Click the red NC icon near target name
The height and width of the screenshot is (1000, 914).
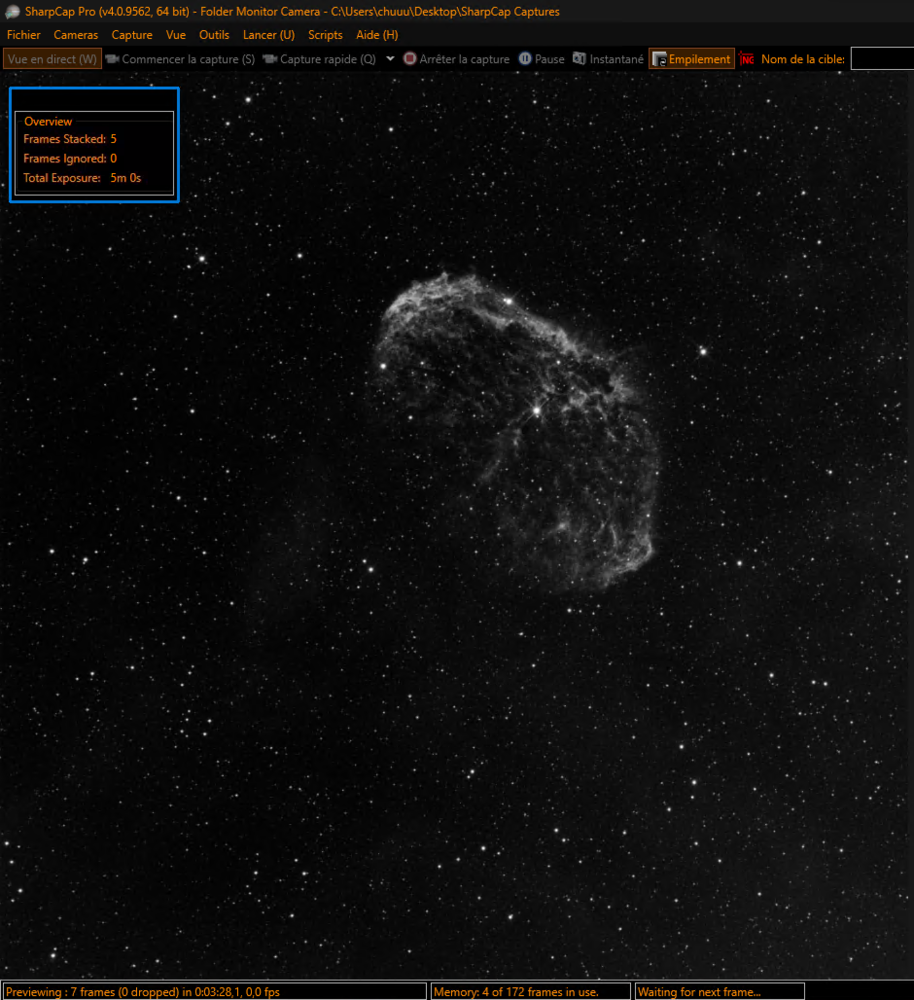(747, 59)
